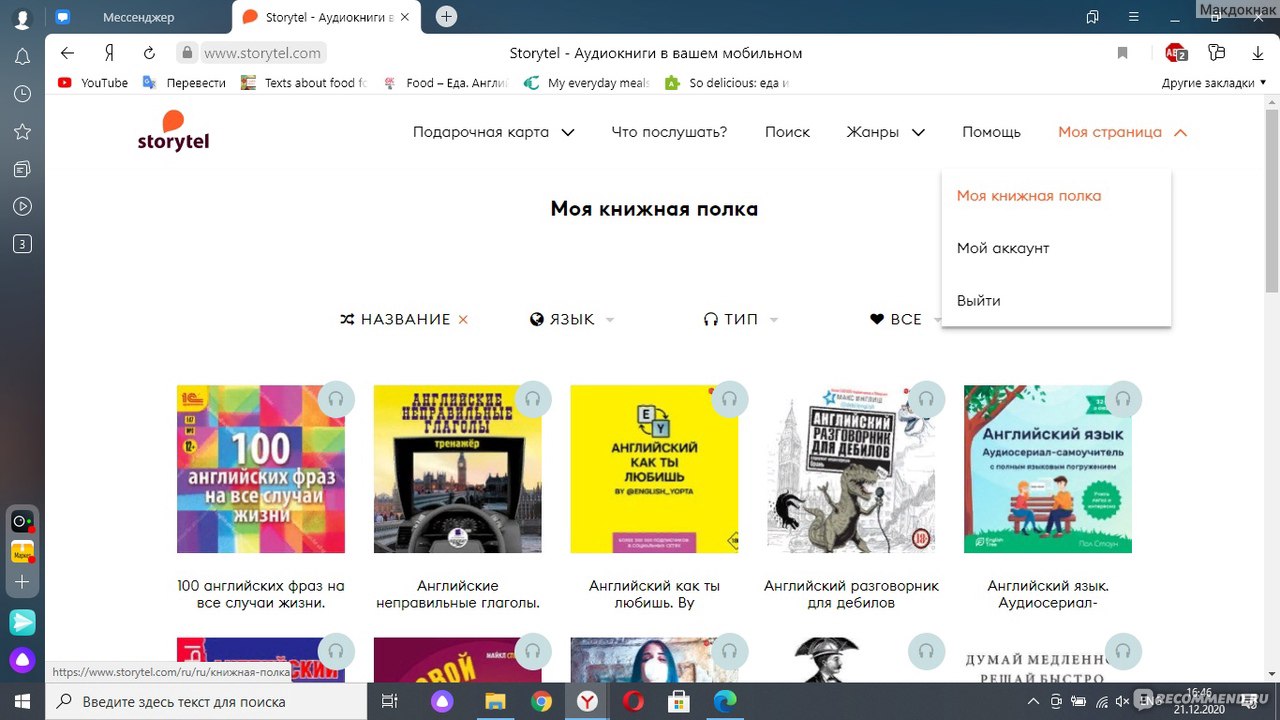This screenshot has height=720, width=1280.
Task: Open Task View on the taskbar
Action: [391, 701]
